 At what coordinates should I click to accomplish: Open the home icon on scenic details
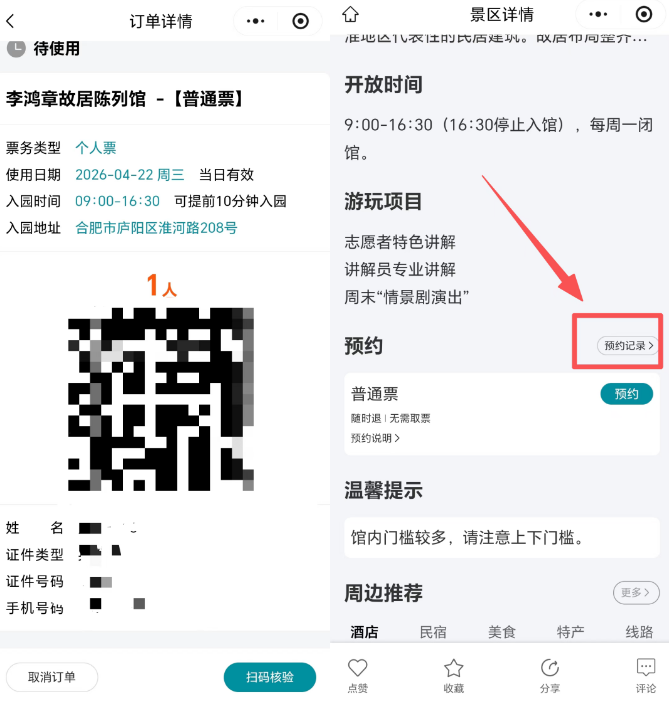click(350, 14)
